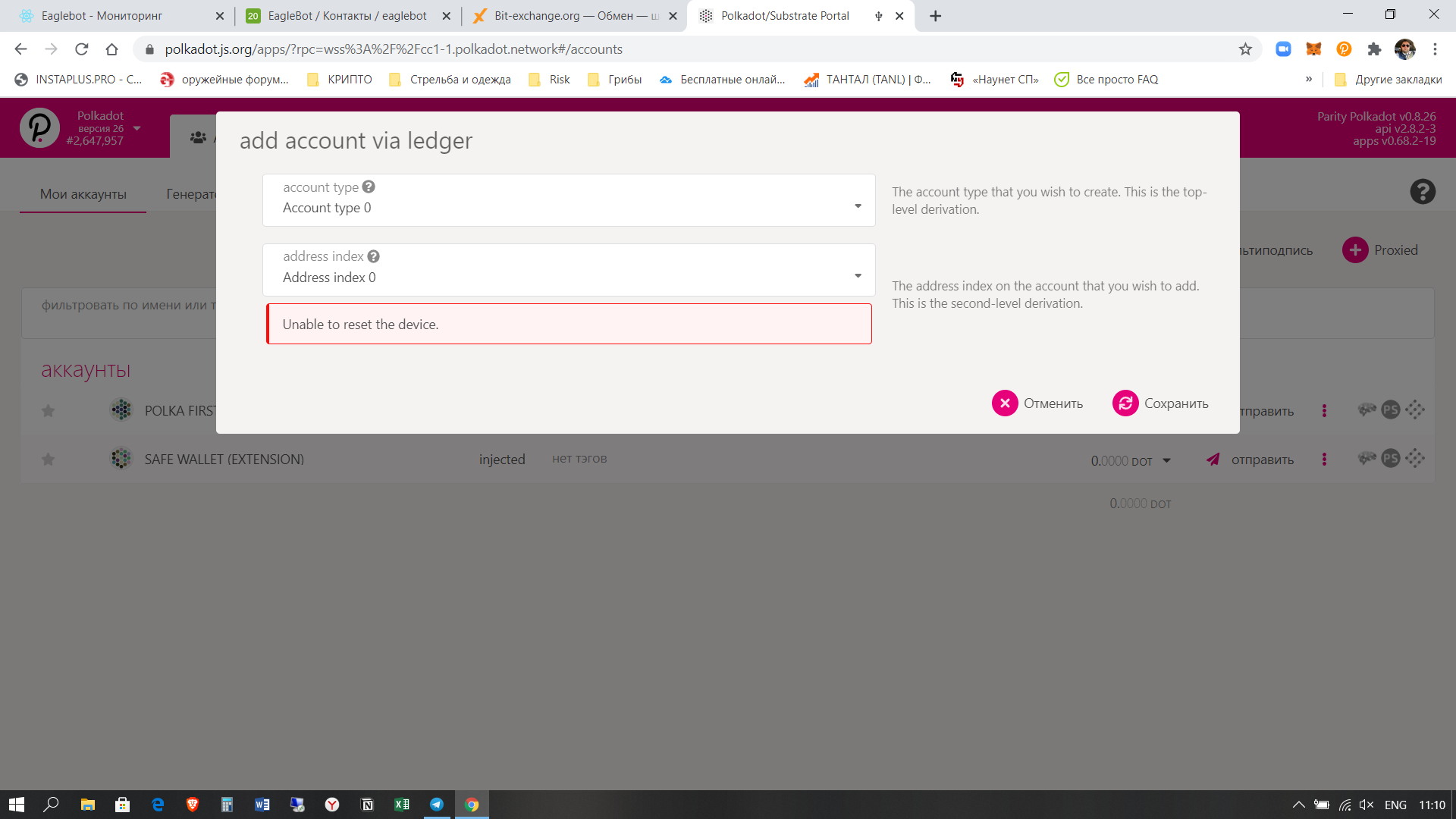The height and width of the screenshot is (819, 1456).
Task: Open browser home page
Action: pyautogui.click(x=111, y=49)
